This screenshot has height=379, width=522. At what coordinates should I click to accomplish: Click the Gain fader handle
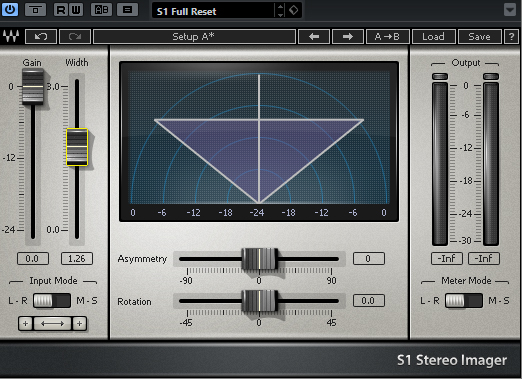(33, 87)
